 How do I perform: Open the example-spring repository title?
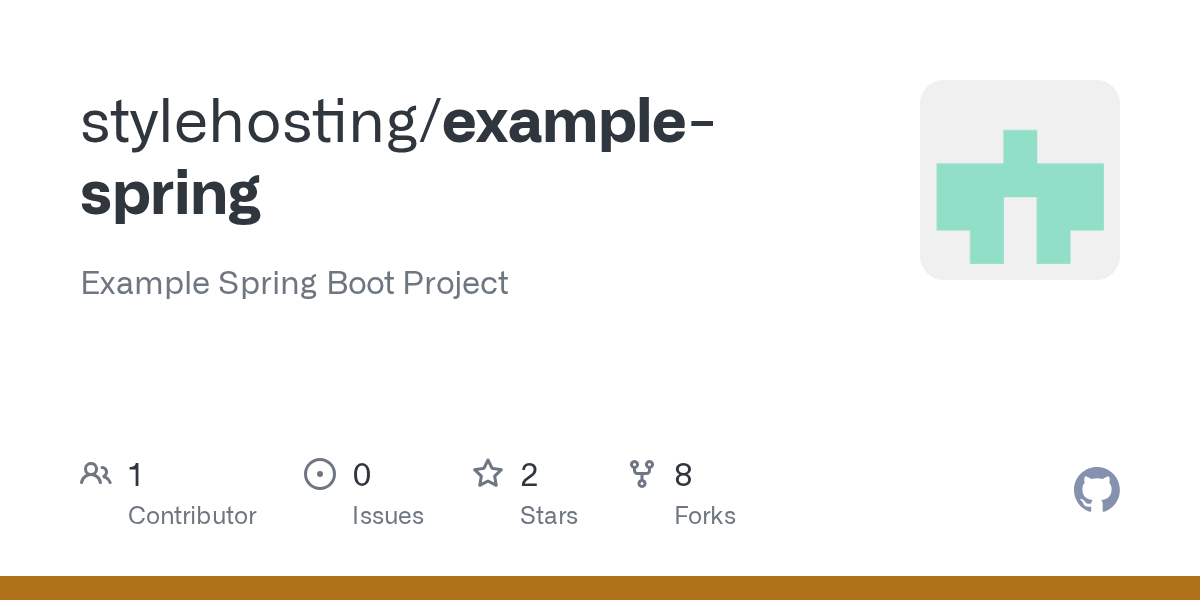(398, 158)
